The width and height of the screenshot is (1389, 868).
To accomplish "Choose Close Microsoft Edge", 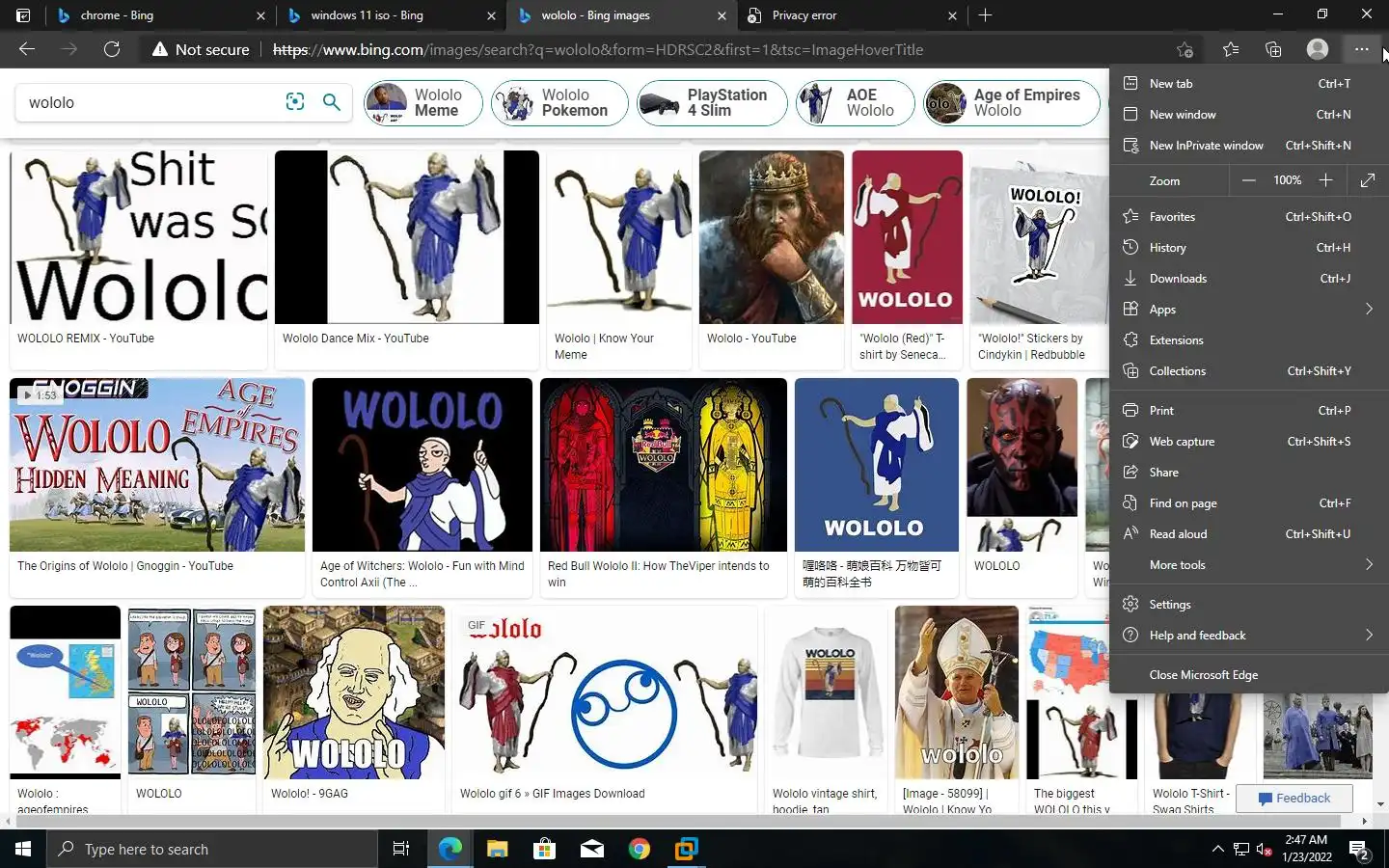I will click(1249, 675).
